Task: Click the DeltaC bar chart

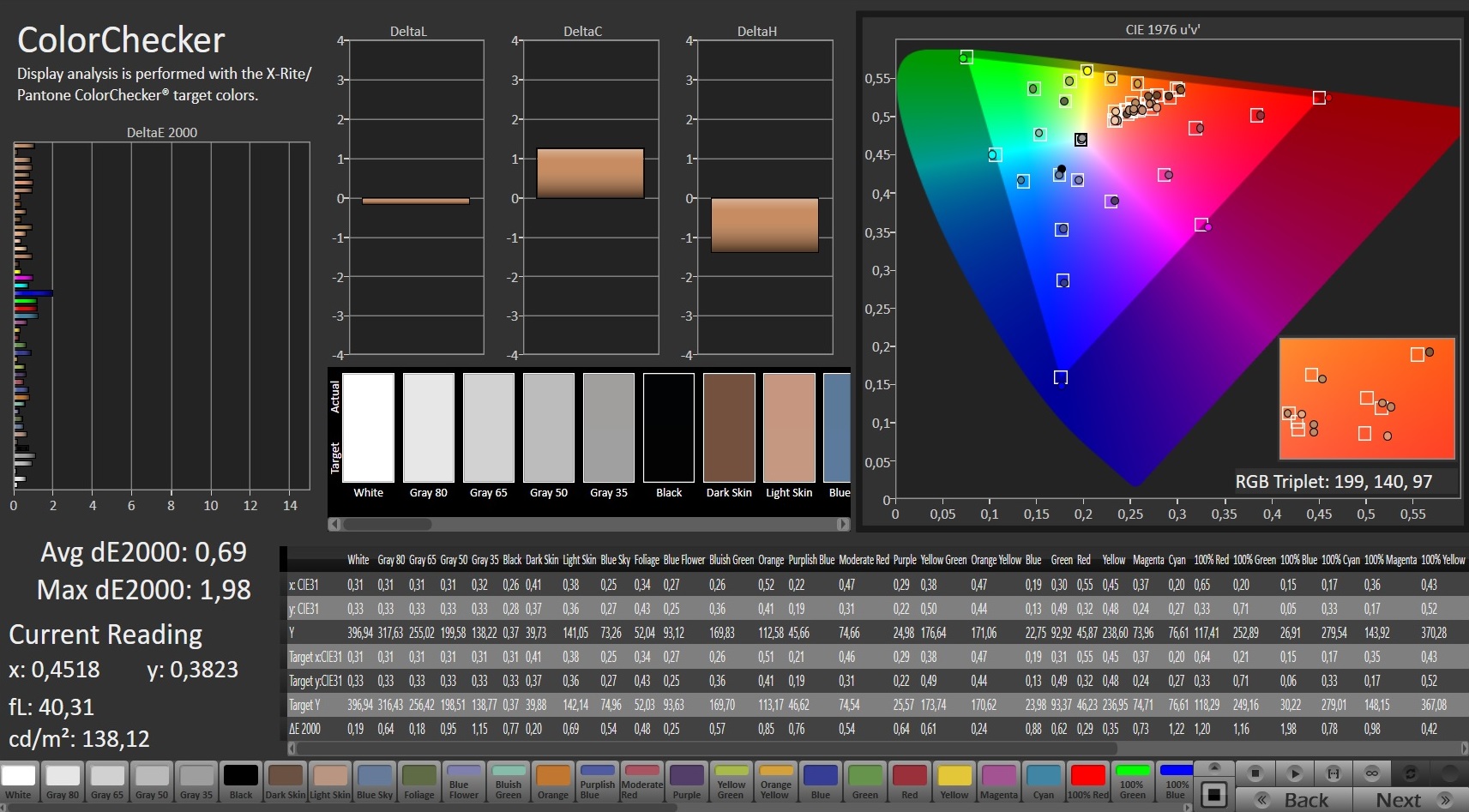Action: pos(591,197)
